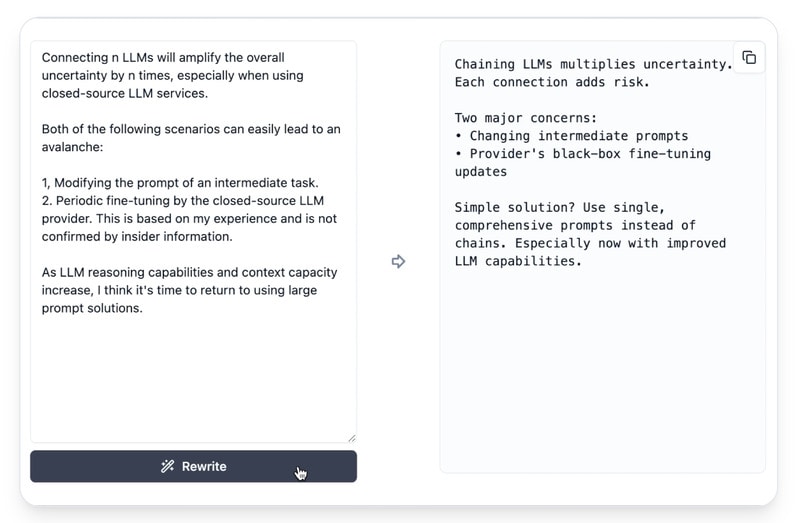
Task: Click the "Each connection adds risk" line
Action: point(552,82)
